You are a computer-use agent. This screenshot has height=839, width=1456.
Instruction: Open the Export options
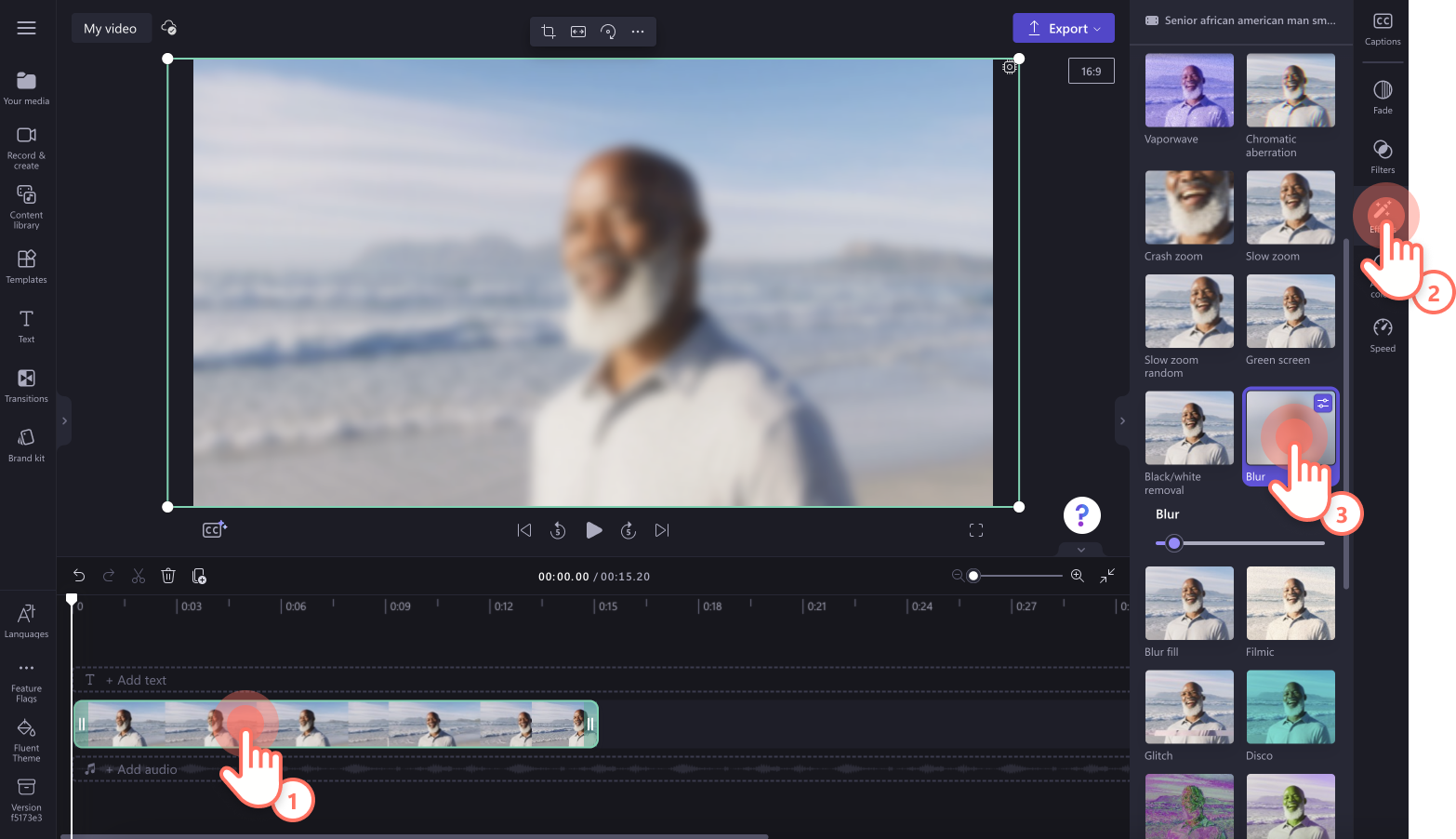point(1064,28)
